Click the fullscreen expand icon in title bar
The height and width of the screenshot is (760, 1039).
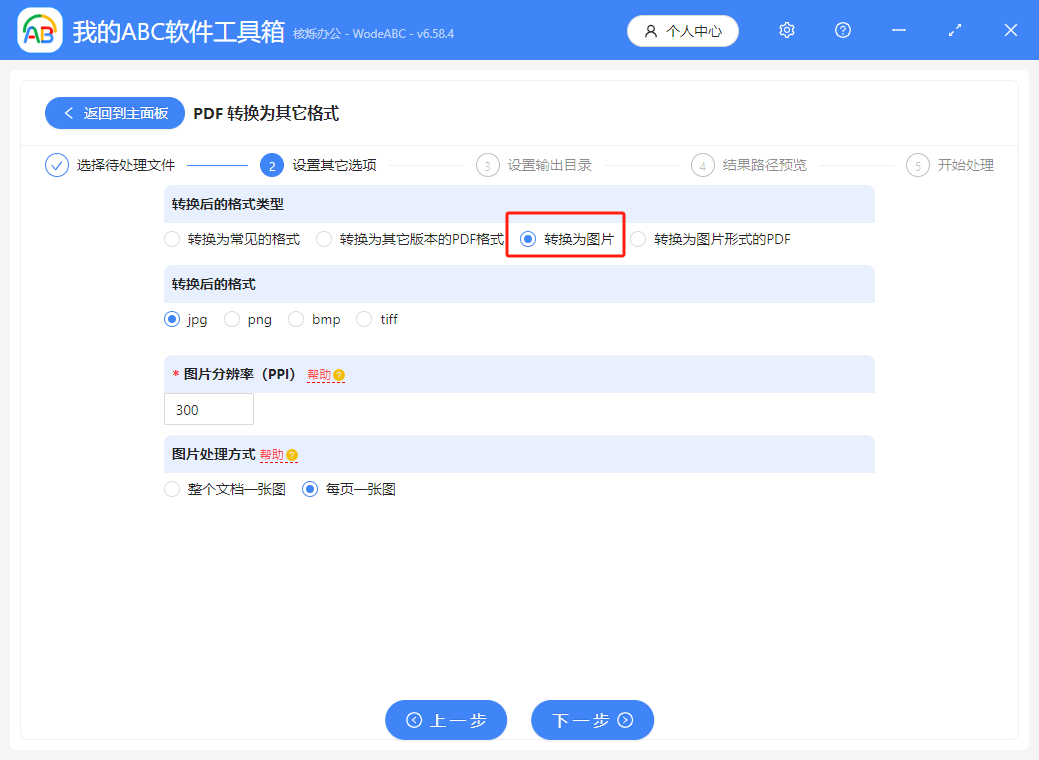click(954, 30)
